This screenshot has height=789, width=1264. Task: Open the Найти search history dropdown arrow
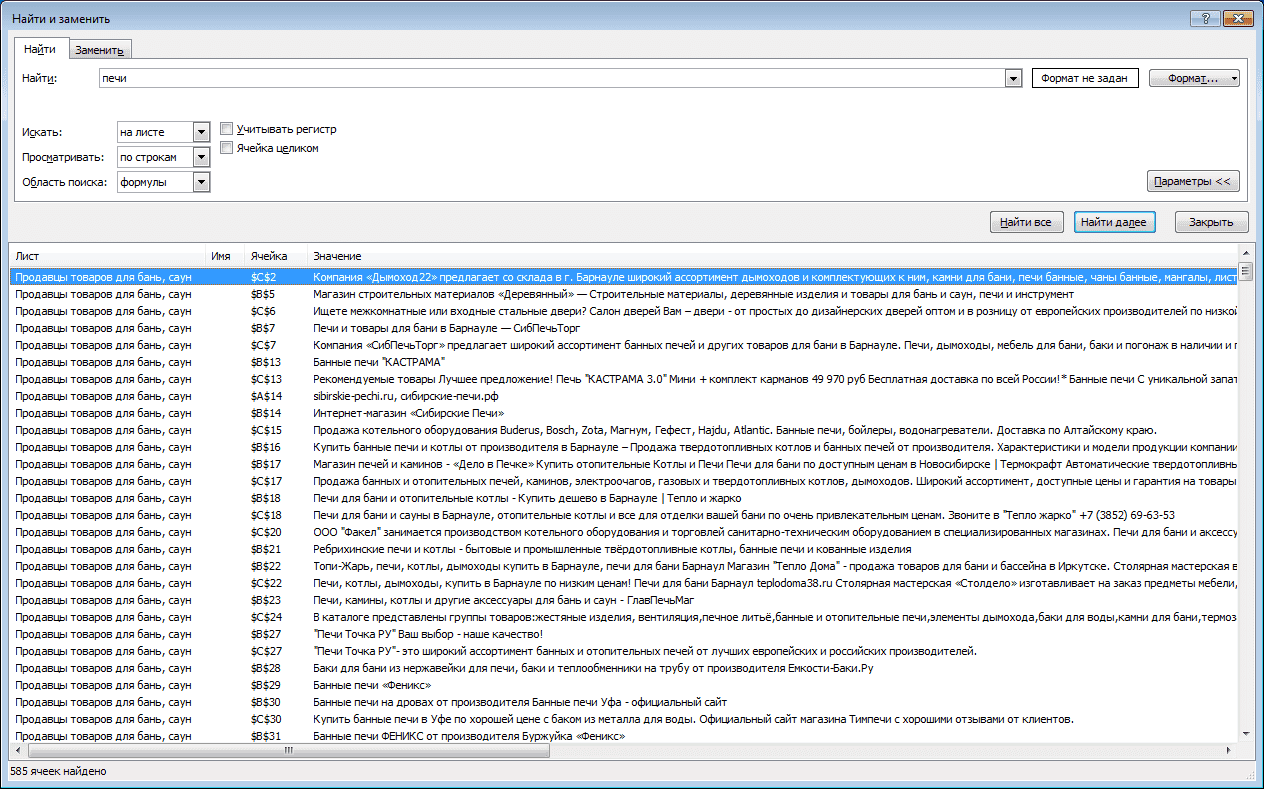click(1013, 78)
